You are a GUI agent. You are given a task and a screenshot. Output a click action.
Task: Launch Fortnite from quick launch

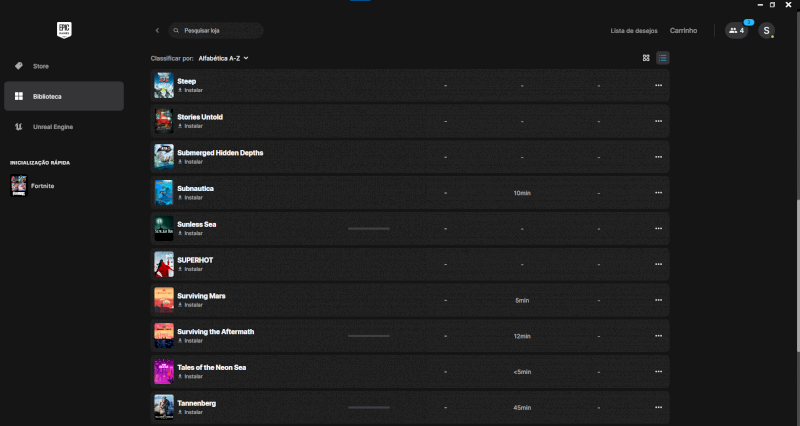coord(42,186)
